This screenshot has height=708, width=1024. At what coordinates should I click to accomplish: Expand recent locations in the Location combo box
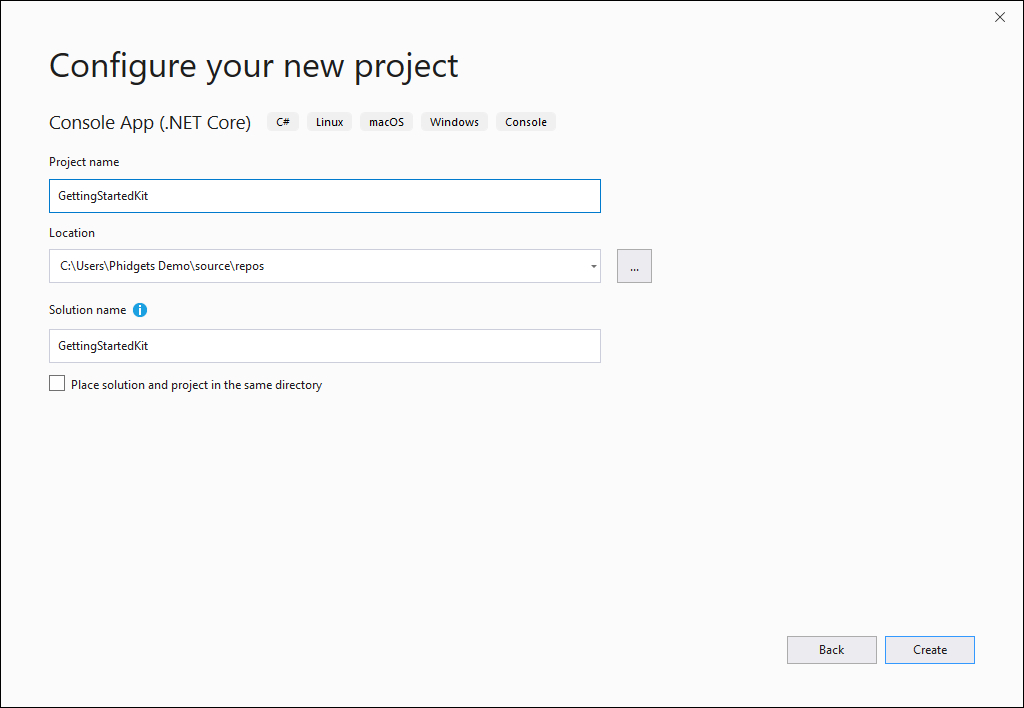593,265
